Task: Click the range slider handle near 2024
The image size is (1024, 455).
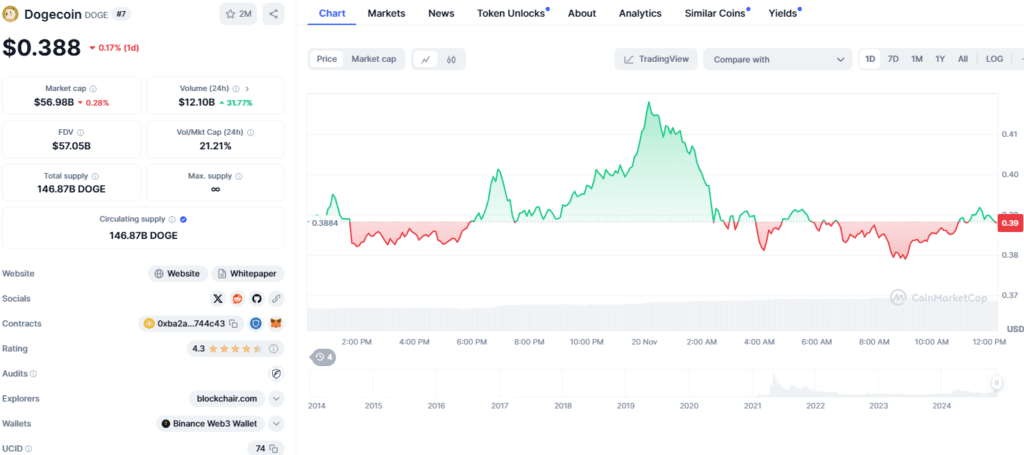Action: pyautogui.click(x=997, y=383)
